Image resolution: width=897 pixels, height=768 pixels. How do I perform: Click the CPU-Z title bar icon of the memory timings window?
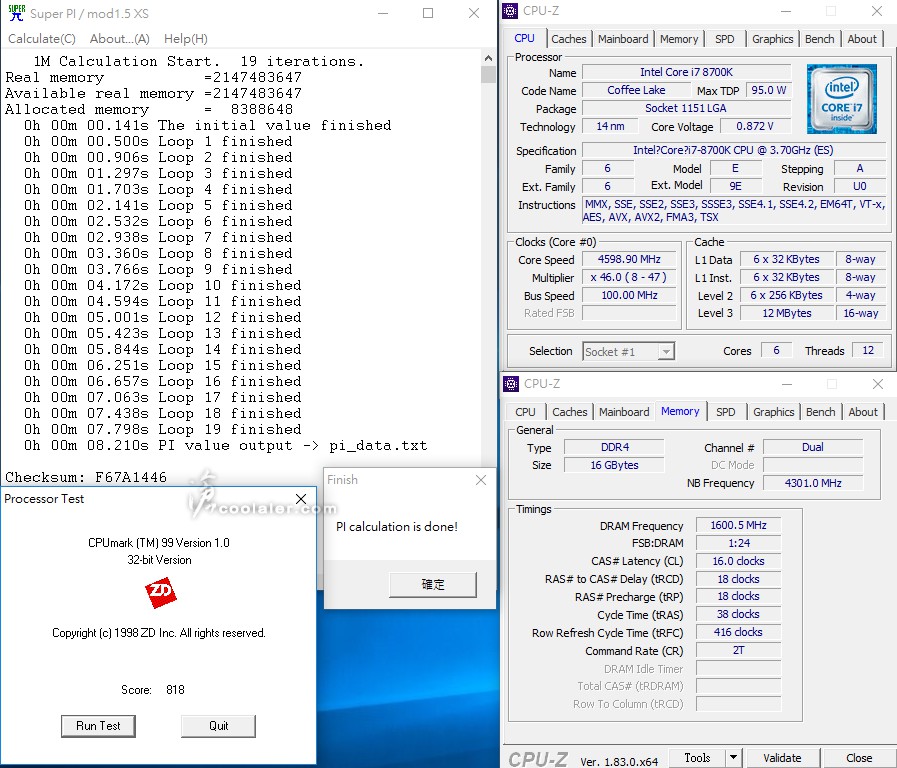point(511,384)
